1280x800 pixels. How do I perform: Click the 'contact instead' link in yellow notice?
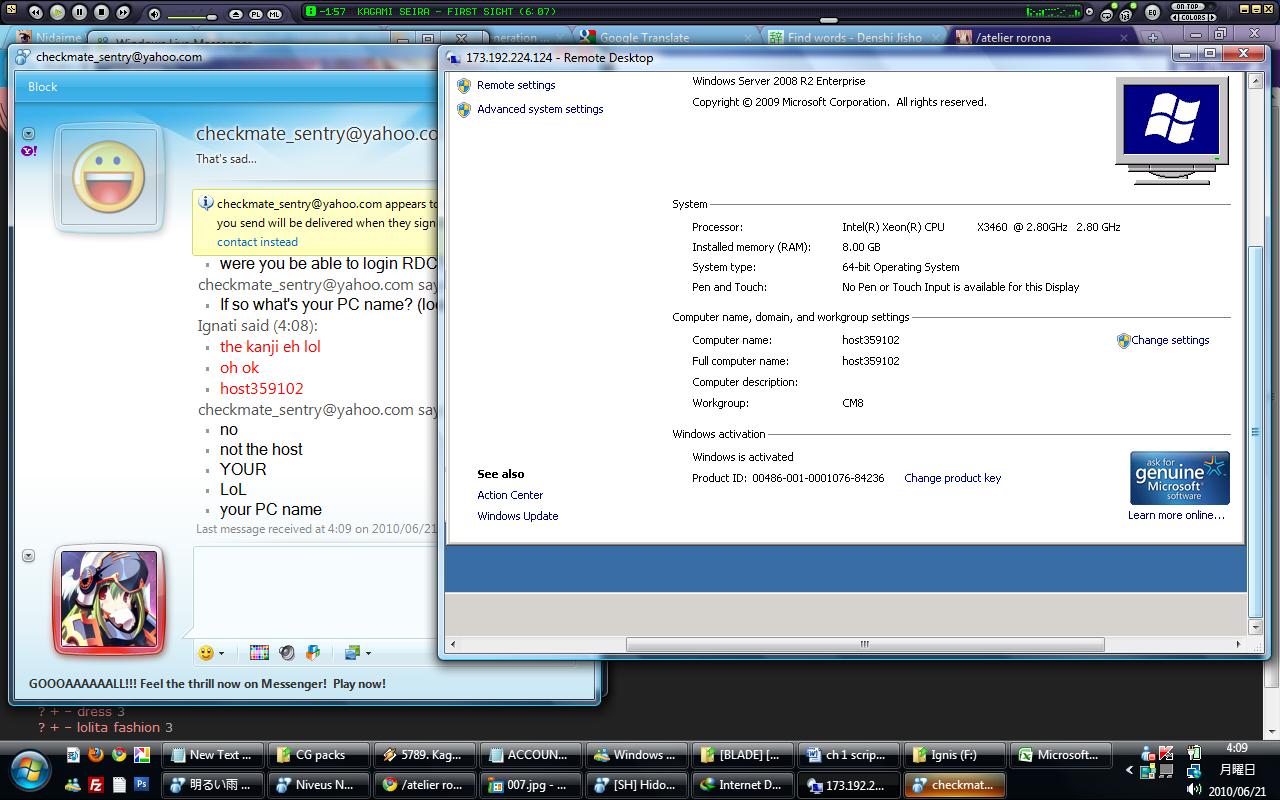pyautogui.click(x=257, y=242)
